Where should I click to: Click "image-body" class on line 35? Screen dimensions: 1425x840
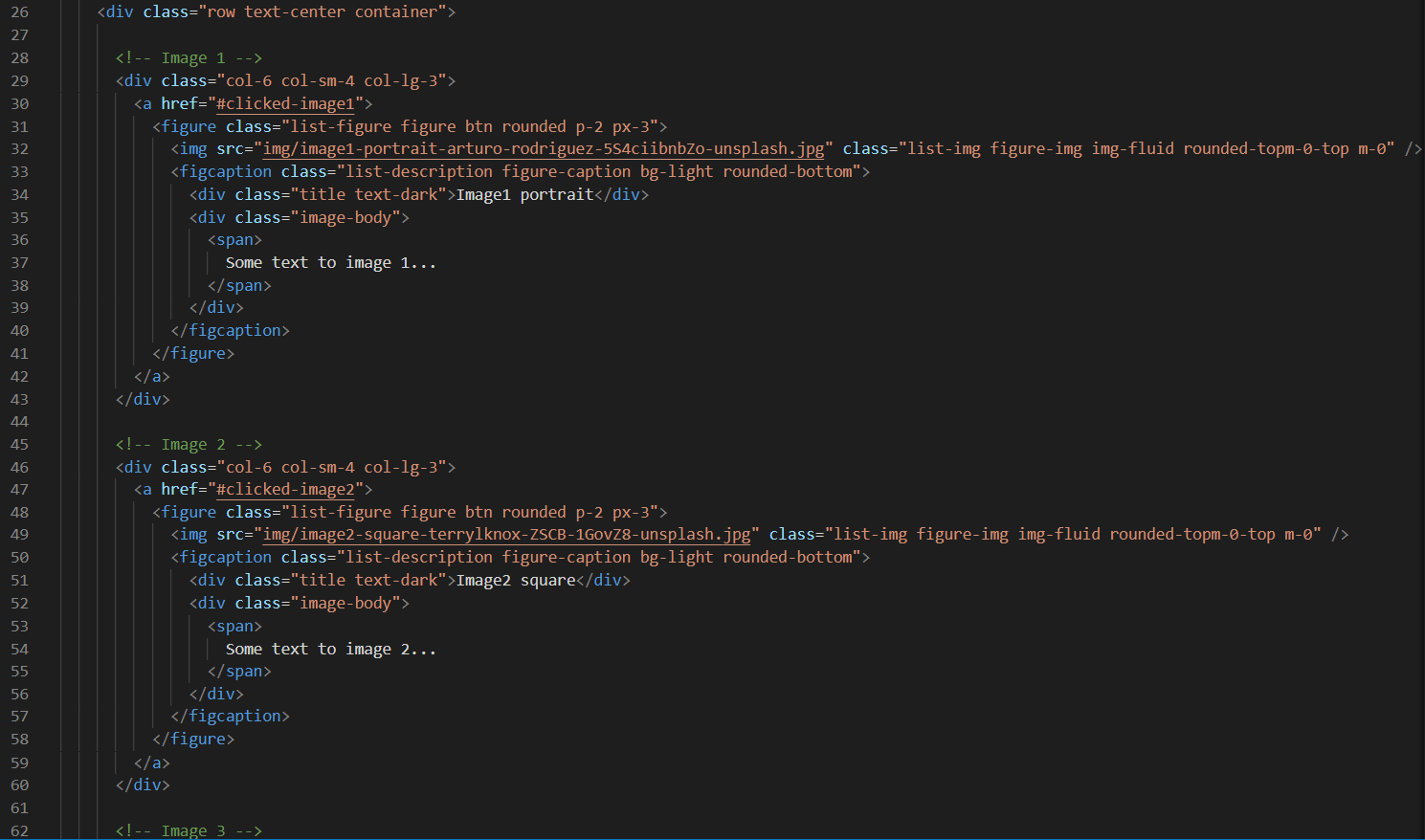point(345,217)
